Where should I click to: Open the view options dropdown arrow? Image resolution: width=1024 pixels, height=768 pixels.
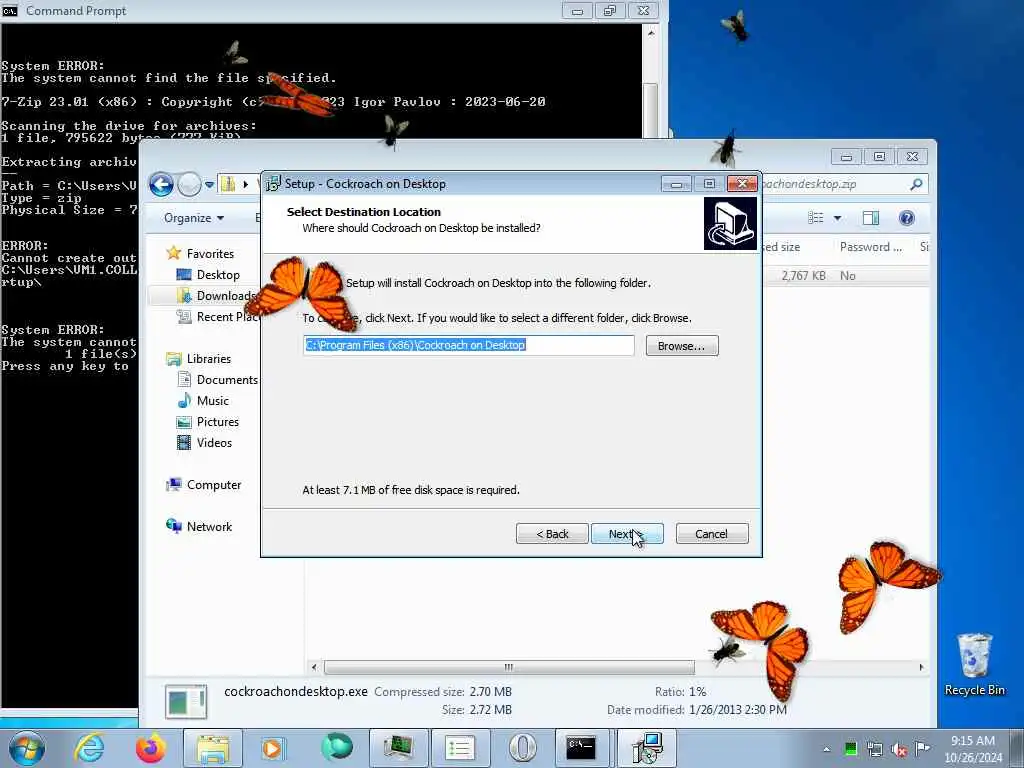pyautogui.click(x=837, y=217)
